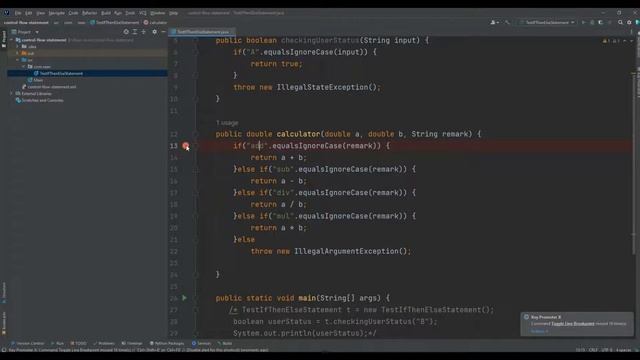The width and height of the screenshot is (640, 360).
Task: Click the Debug bug icon in toolbar
Action: (x=592, y=22)
